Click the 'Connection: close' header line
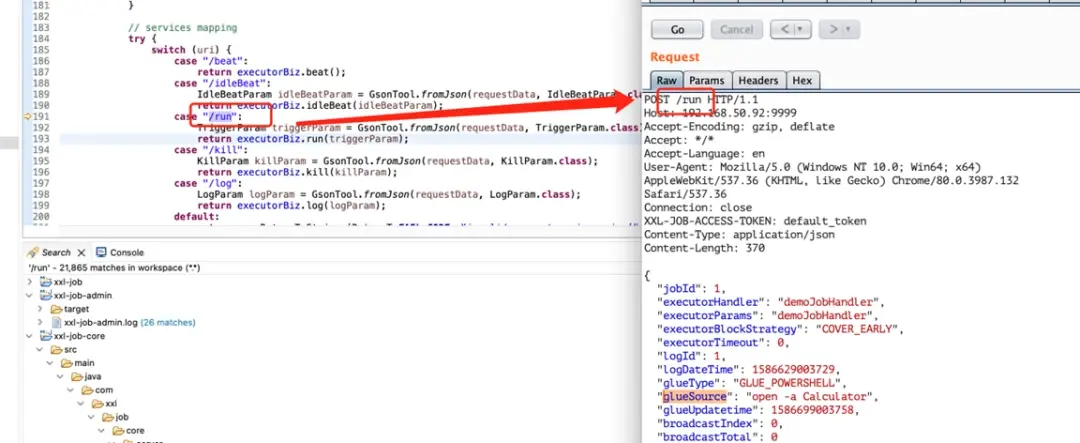 pos(698,207)
